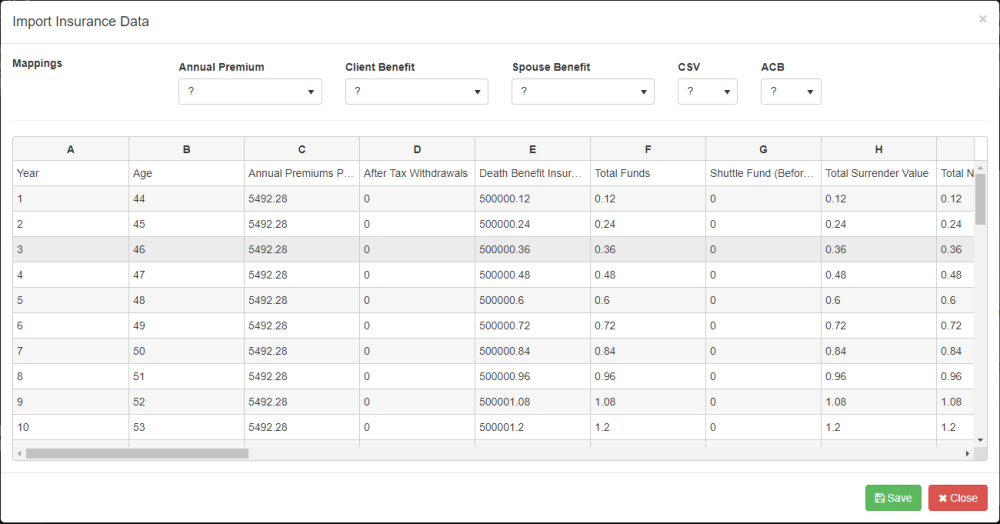Expand the ACB mapping dropdown
The width and height of the screenshot is (1000, 524).
click(x=791, y=92)
